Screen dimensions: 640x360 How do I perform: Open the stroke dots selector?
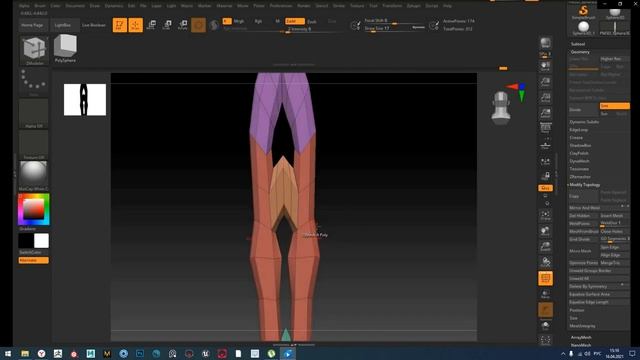tap(33, 82)
